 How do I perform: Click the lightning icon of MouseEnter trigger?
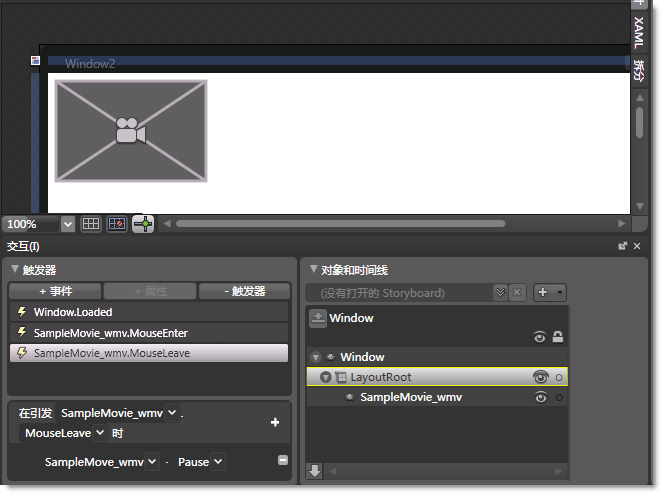pyautogui.click(x=22, y=332)
